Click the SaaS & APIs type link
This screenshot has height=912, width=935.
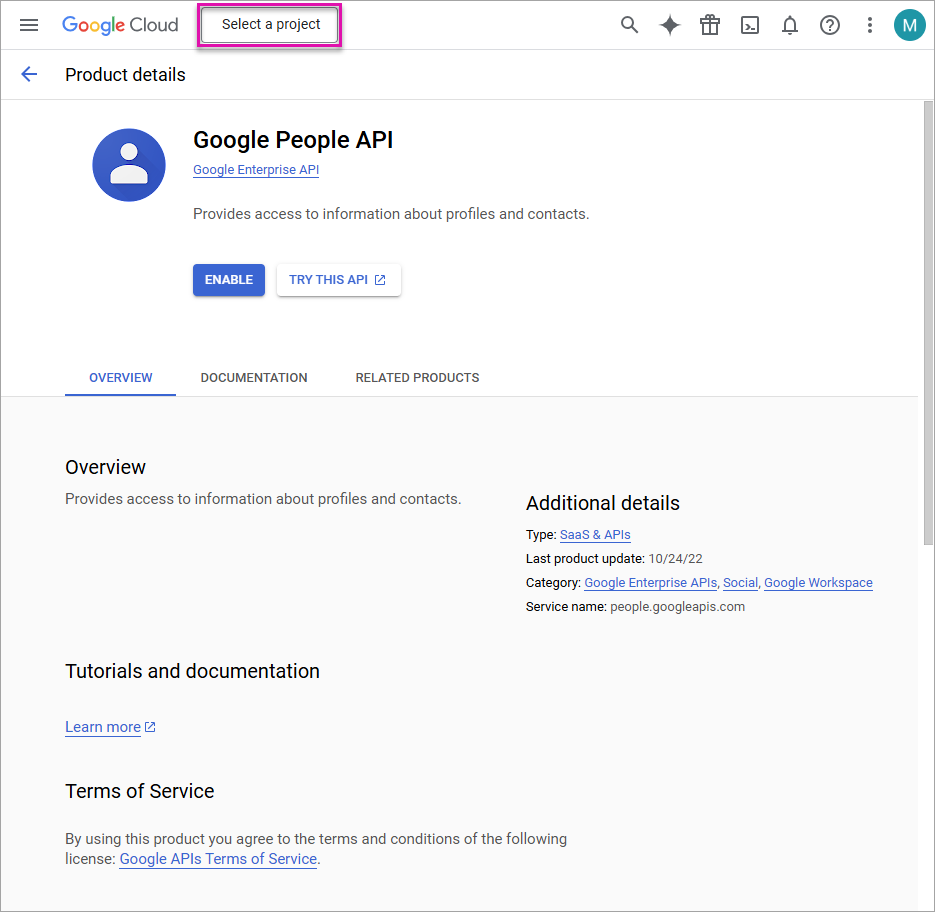pyautogui.click(x=595, y=534)
